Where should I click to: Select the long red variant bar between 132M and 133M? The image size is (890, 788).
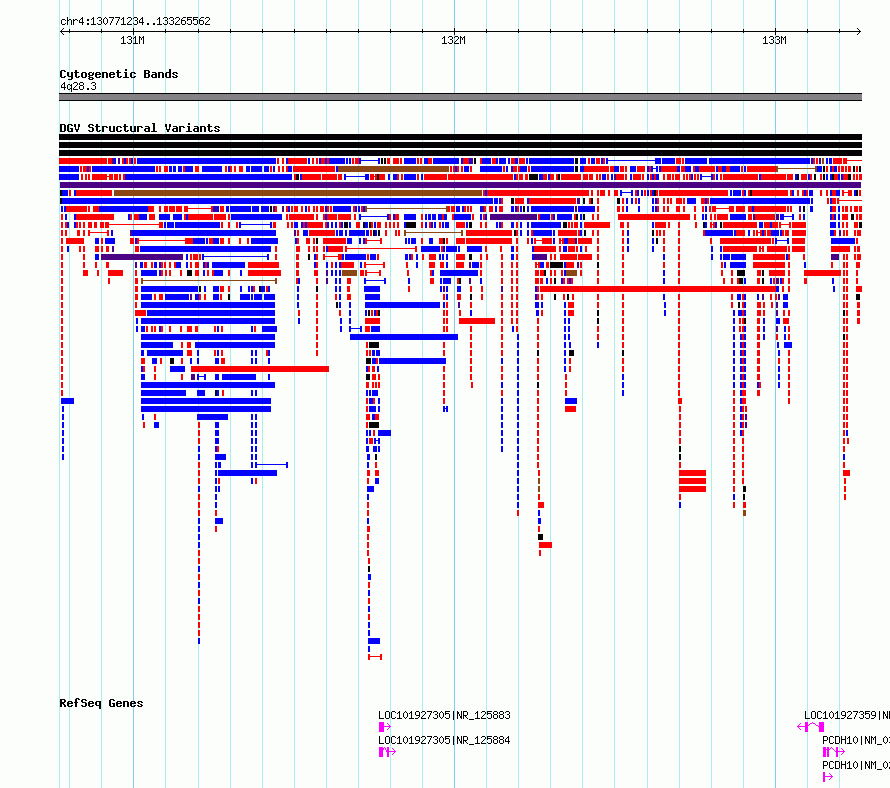point(658,289)
